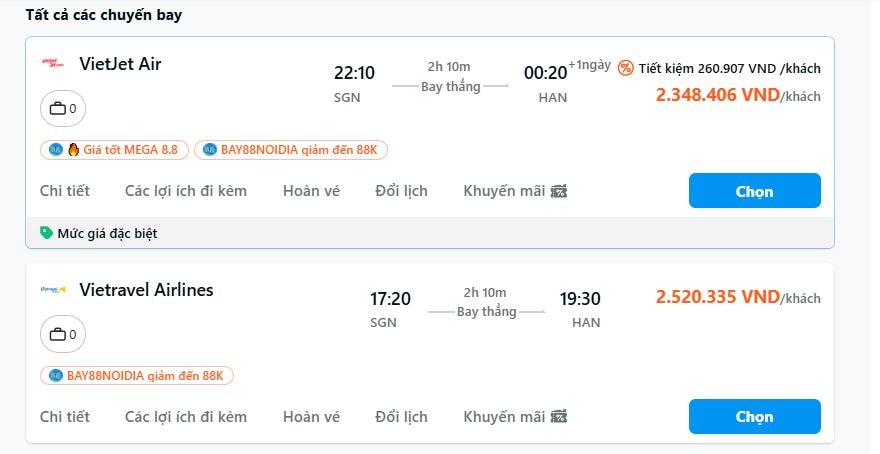Screen dimensions: 880x454
Task: Click coupon icon beside VietJet Khuyến mãi
Action: (559, 191)
